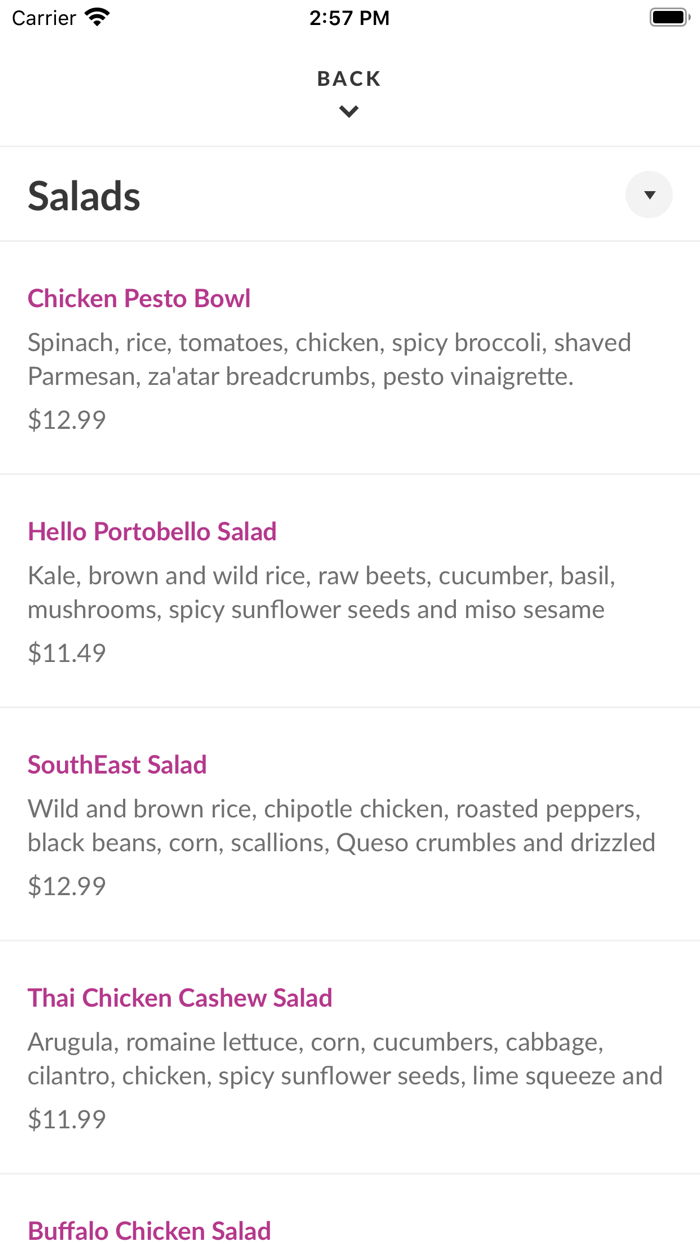This screenshot has width=700, height=1244.
Task: Tap the Salads section header
Action: click(84, 196)
